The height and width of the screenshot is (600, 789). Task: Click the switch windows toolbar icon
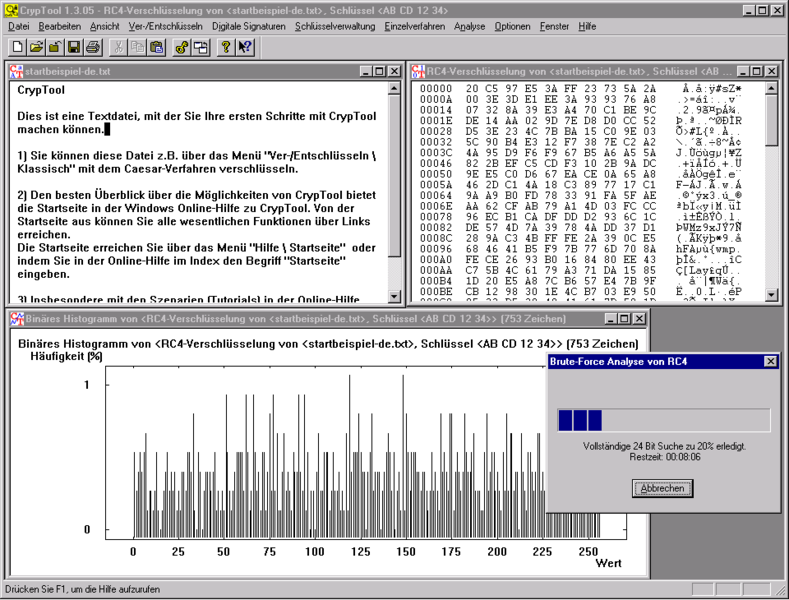click(x=200, y=47)
